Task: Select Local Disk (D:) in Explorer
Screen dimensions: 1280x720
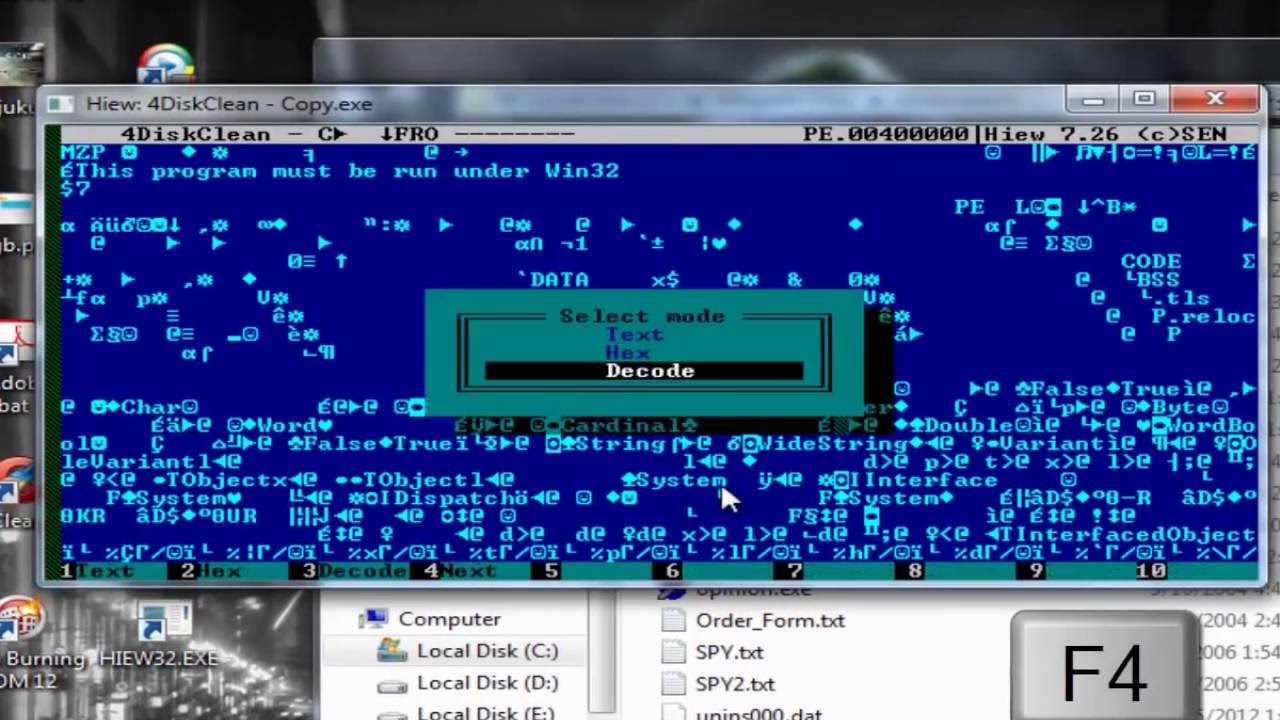Action: click(487, 683)
